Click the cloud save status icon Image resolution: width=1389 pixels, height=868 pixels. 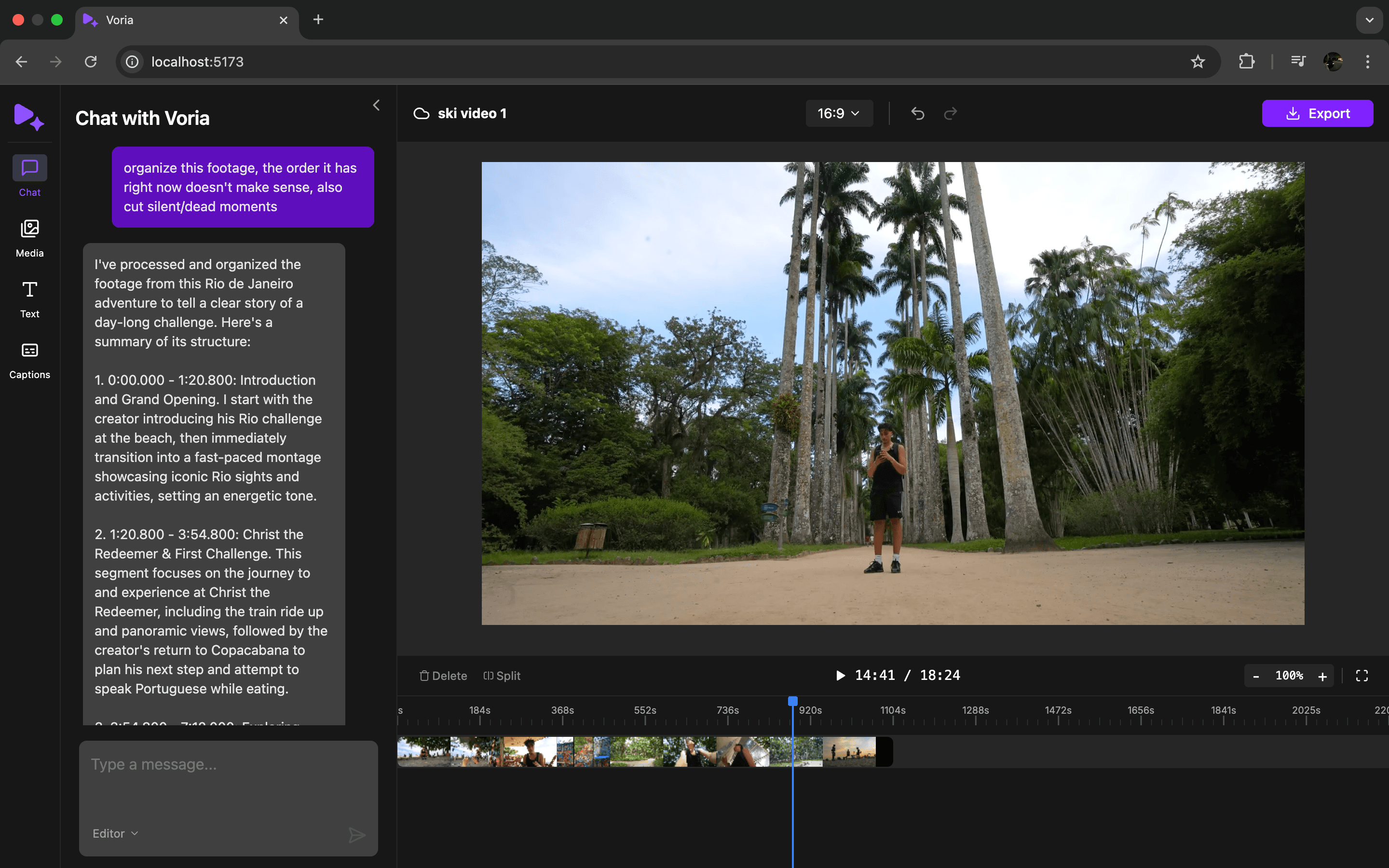coord(422,113)
